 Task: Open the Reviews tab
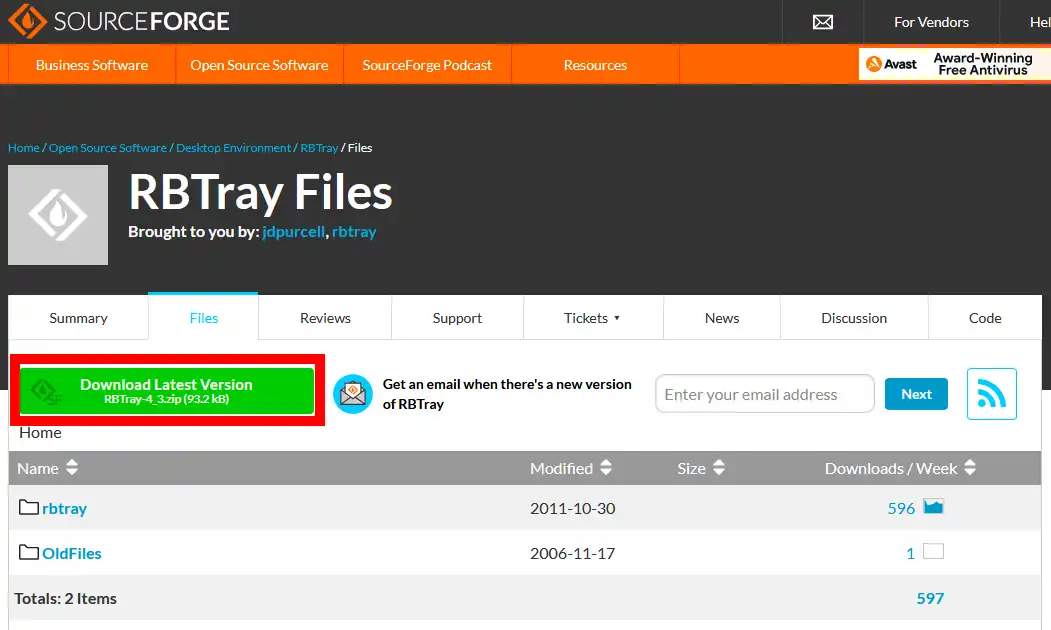325,318
